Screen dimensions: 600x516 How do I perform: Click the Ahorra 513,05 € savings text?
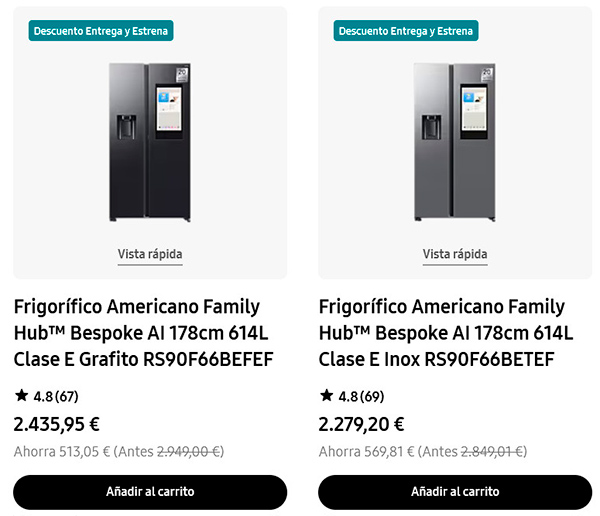(62, 452)
